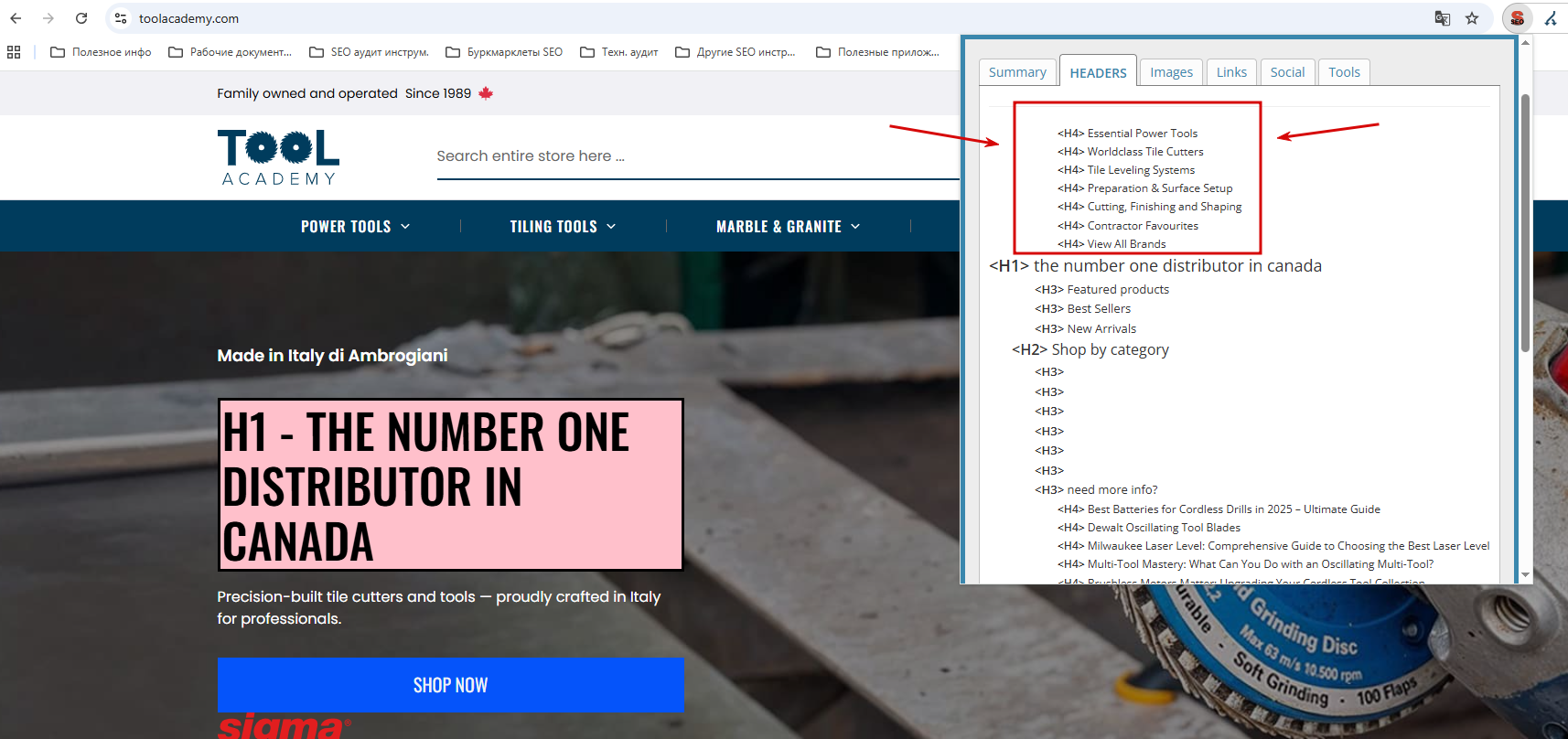Screen dimensions: 1568x739
Task: Click Best Batteries for Cordless Drills entry
Action: (1219, 509)
